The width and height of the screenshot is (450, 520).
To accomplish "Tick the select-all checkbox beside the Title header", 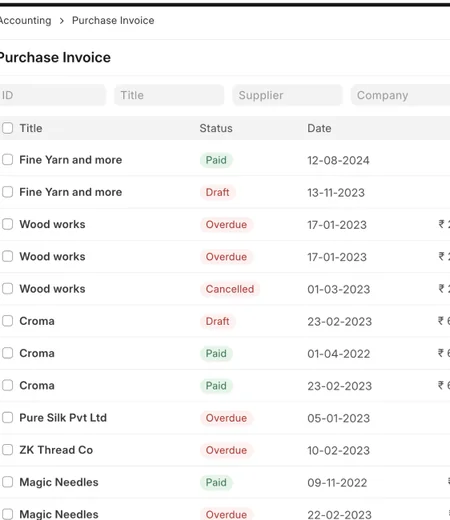I will 7,128.
